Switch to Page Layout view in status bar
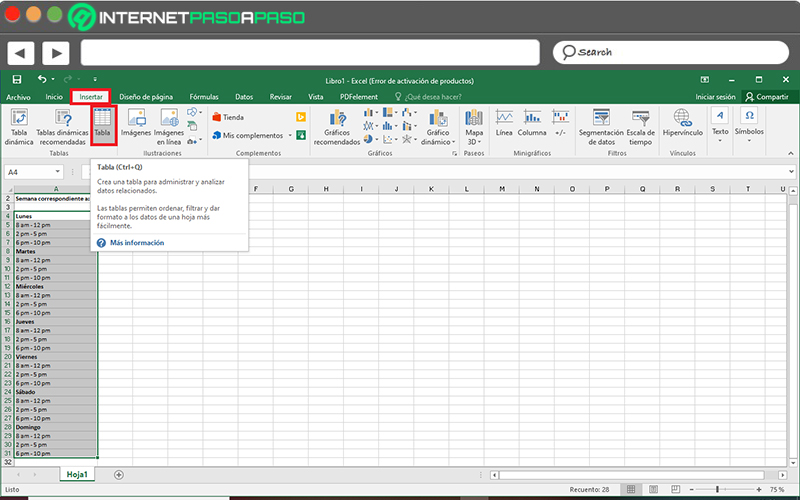 click(653, 489)
